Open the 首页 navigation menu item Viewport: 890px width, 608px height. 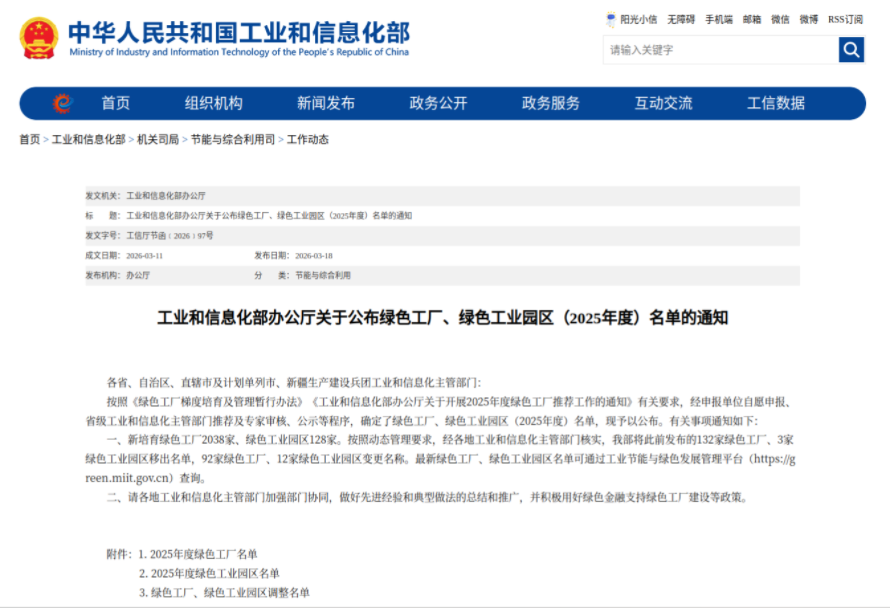coord(115,103)
